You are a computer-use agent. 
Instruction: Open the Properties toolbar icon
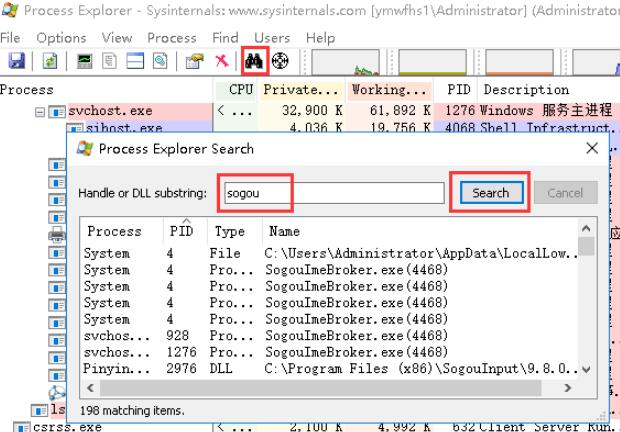(x=195, y=61)
